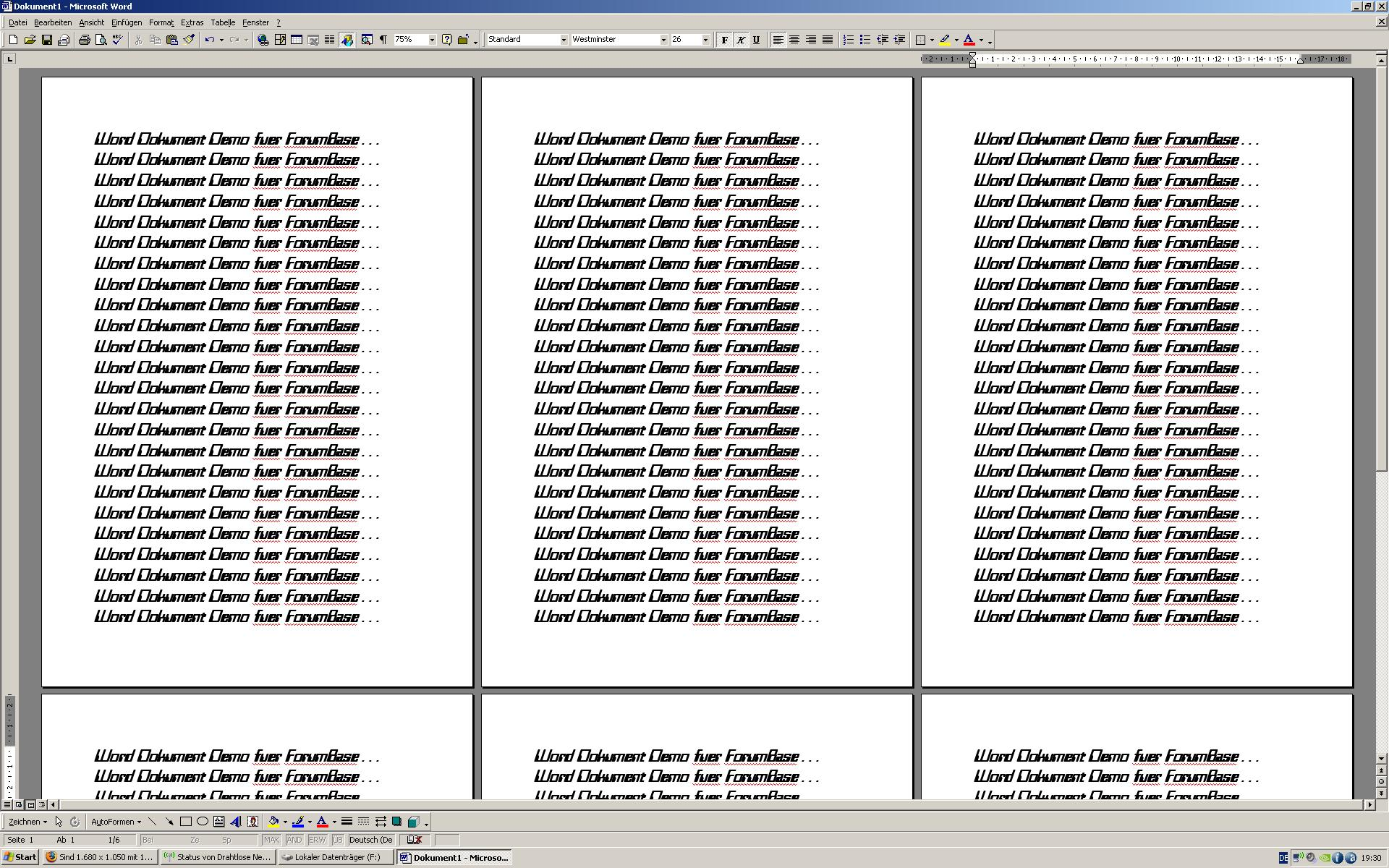Open the zoom percentage dropdown
Screen dimensions: 1389x868
pyautogui.click(x=432, y=40)
